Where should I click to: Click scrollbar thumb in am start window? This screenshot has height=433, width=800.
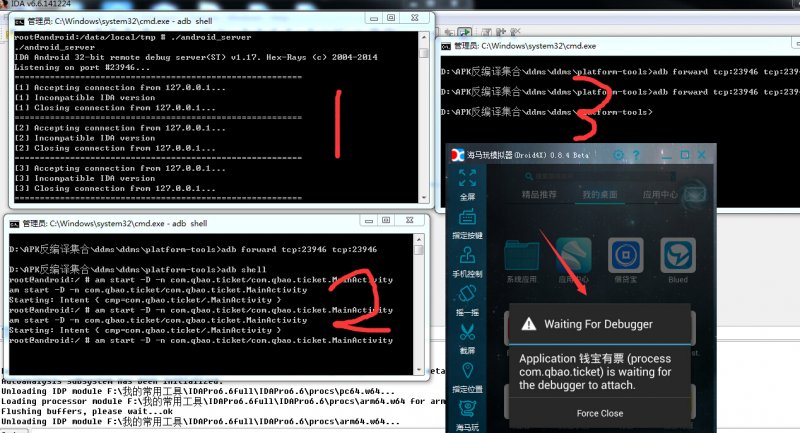coord(419,250)
